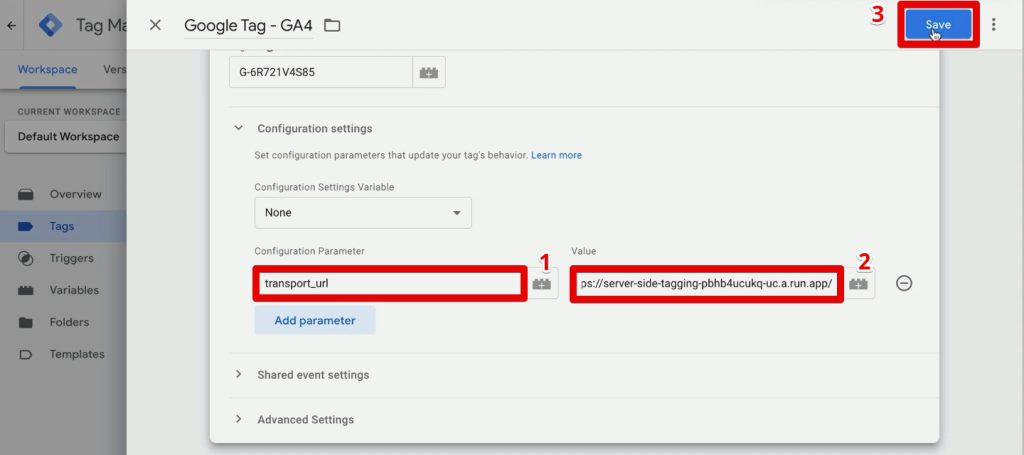Open the Learn more link
Image resolution: width=1024 pixels, height=455 pixels.
(556, 155)
